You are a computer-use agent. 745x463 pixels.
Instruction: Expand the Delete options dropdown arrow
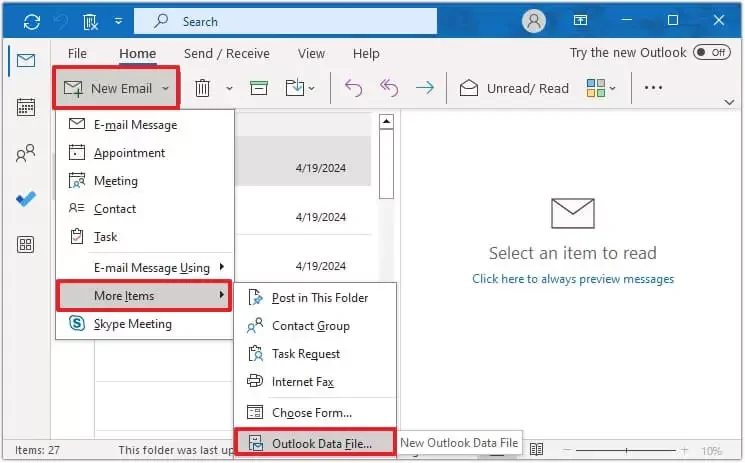(x=229, y=88)
